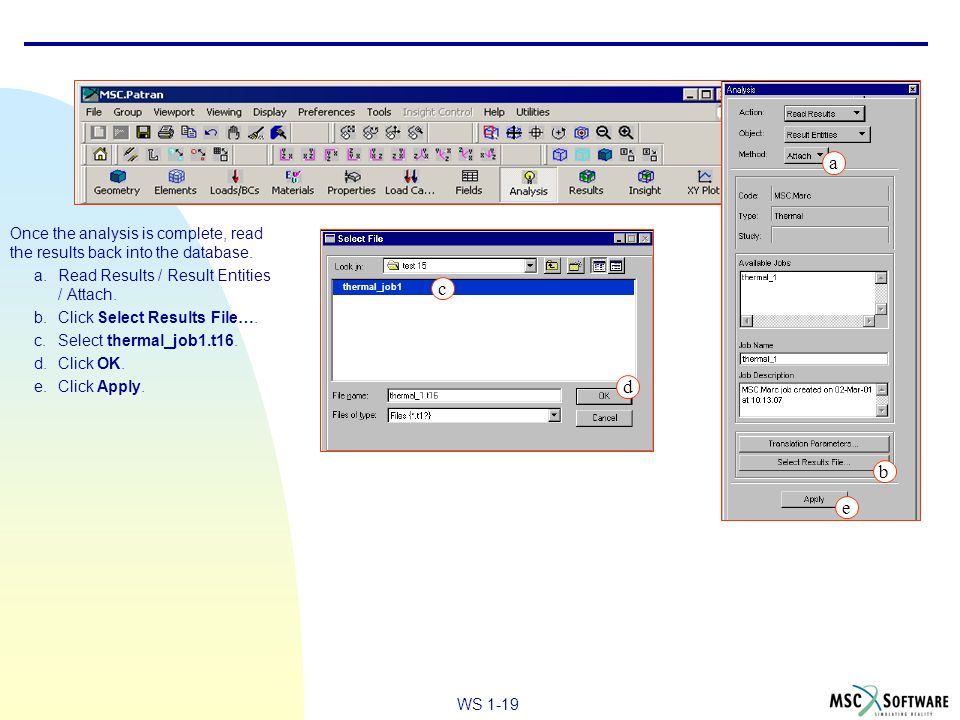Expand the Files of type dropdown
Screen dimensions: 960x720
(554, 416)
